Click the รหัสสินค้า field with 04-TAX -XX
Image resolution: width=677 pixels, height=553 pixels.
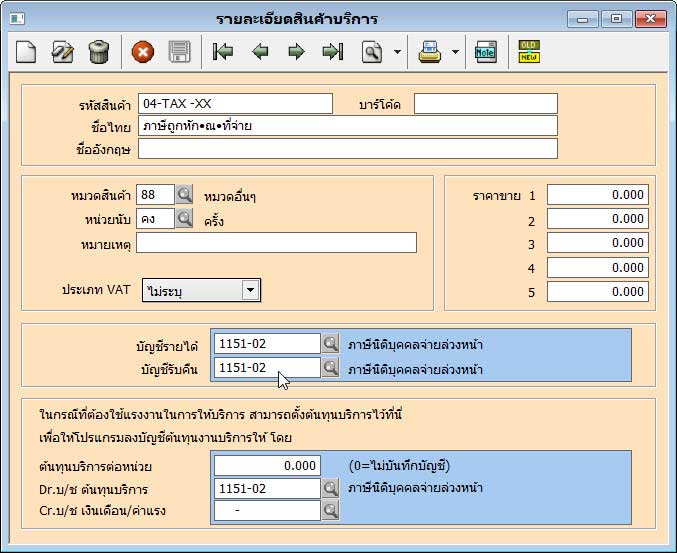[235, 104]
